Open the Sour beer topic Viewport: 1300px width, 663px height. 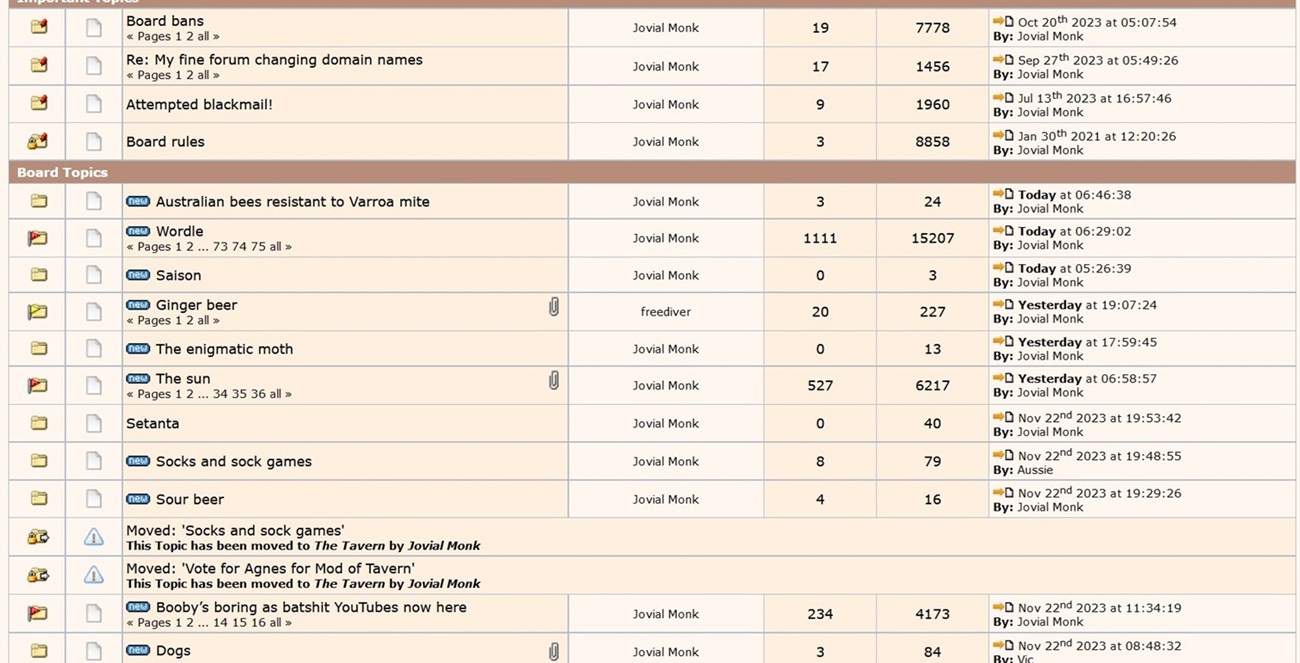coord(190,499)
